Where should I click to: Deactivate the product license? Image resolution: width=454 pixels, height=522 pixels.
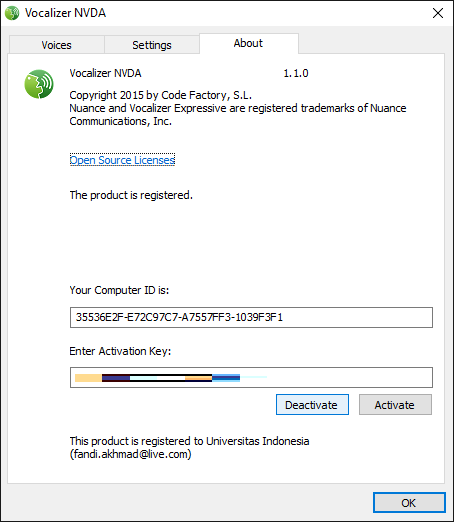[x=312, y=405]
